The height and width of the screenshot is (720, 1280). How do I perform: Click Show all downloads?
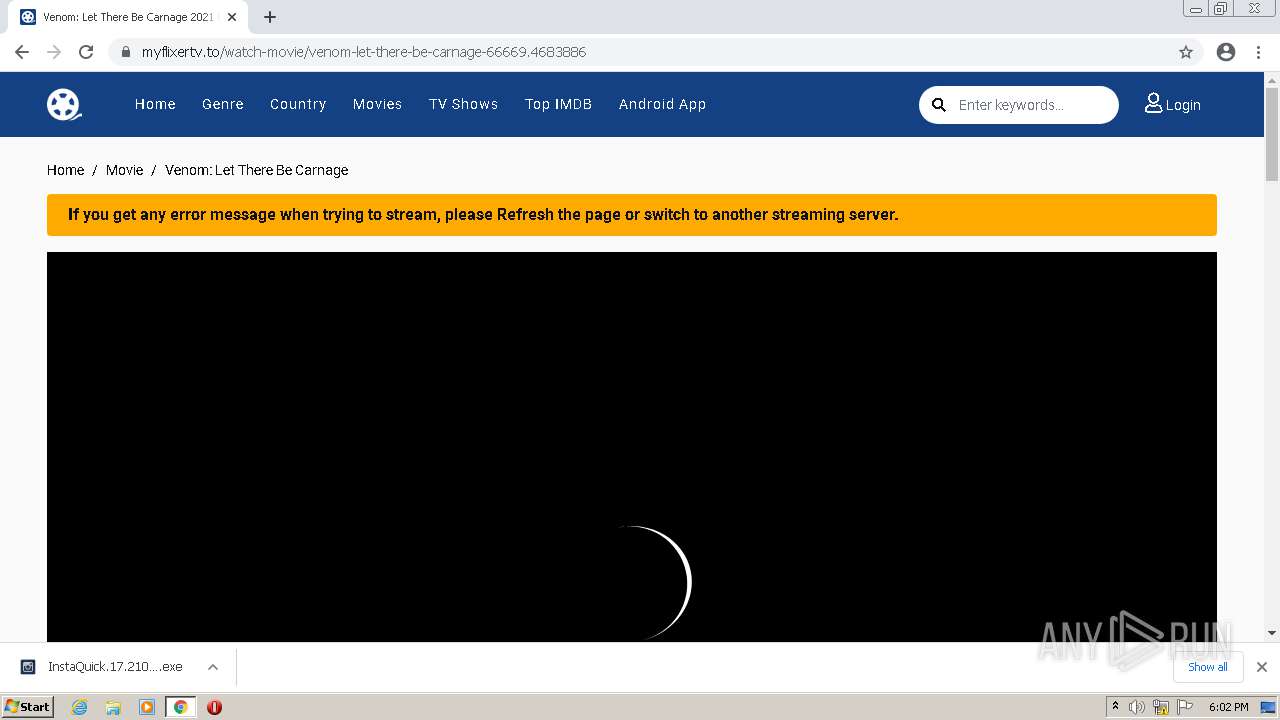[x=1208, y=667]
